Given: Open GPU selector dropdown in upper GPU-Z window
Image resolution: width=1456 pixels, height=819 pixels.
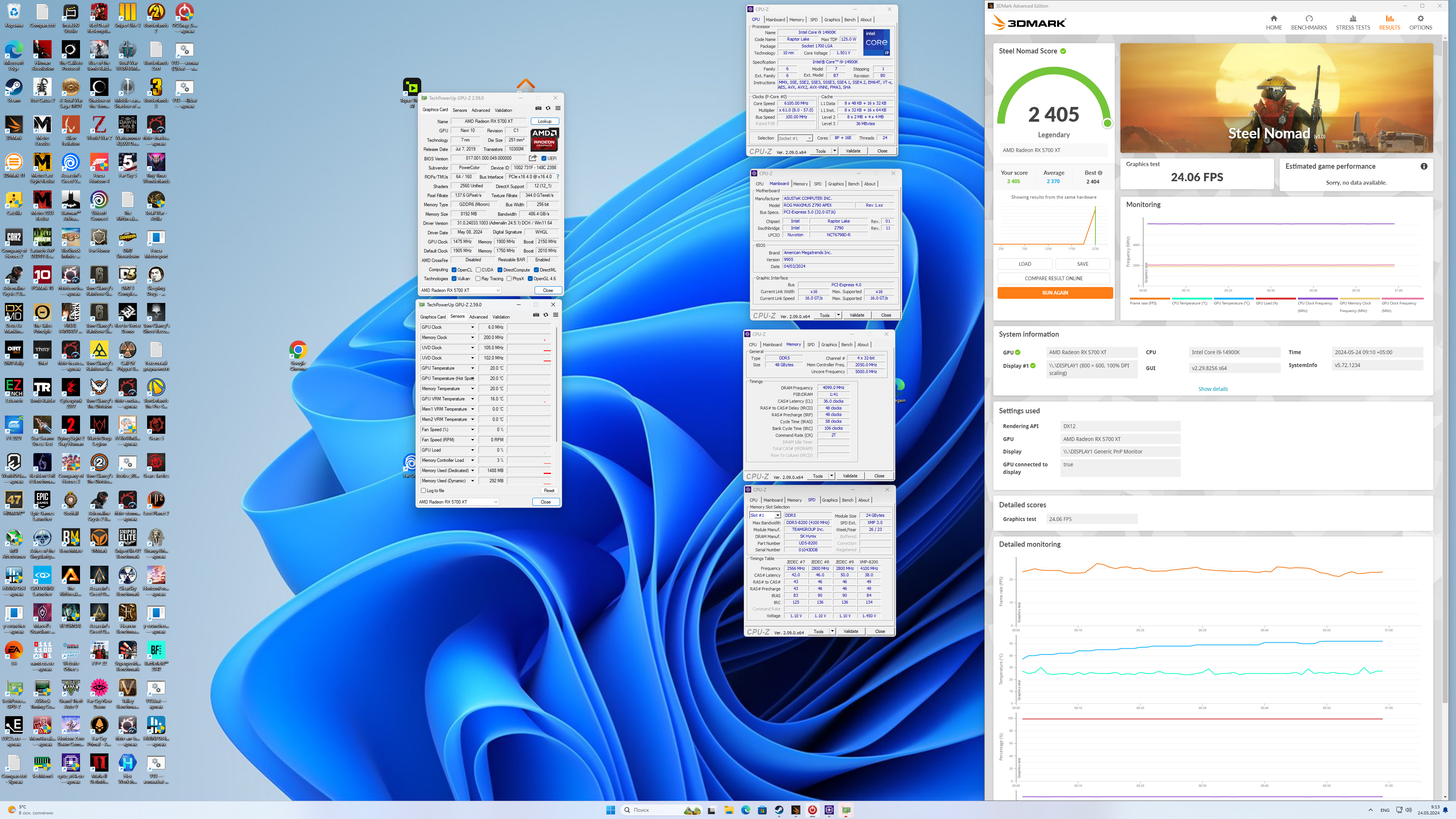Looking at the screenshot, I should tap(461, 290).
